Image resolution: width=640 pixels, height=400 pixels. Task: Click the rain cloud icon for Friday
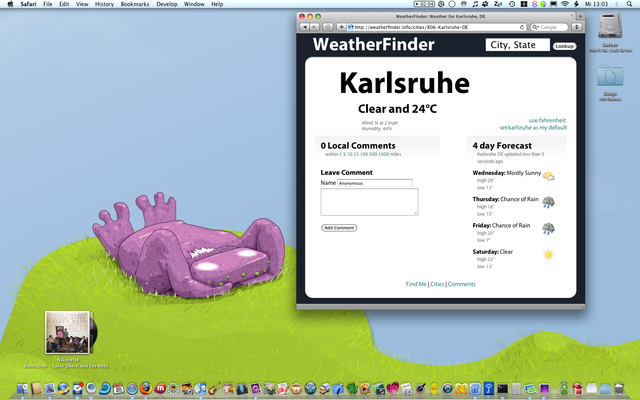pos(549,229)
